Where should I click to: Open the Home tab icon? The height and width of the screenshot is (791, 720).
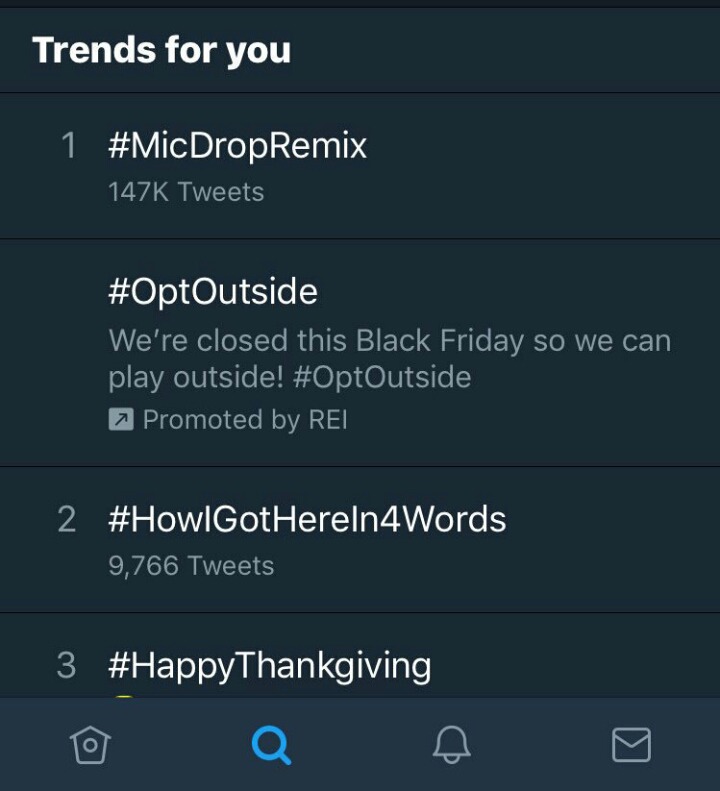[90, 745]
